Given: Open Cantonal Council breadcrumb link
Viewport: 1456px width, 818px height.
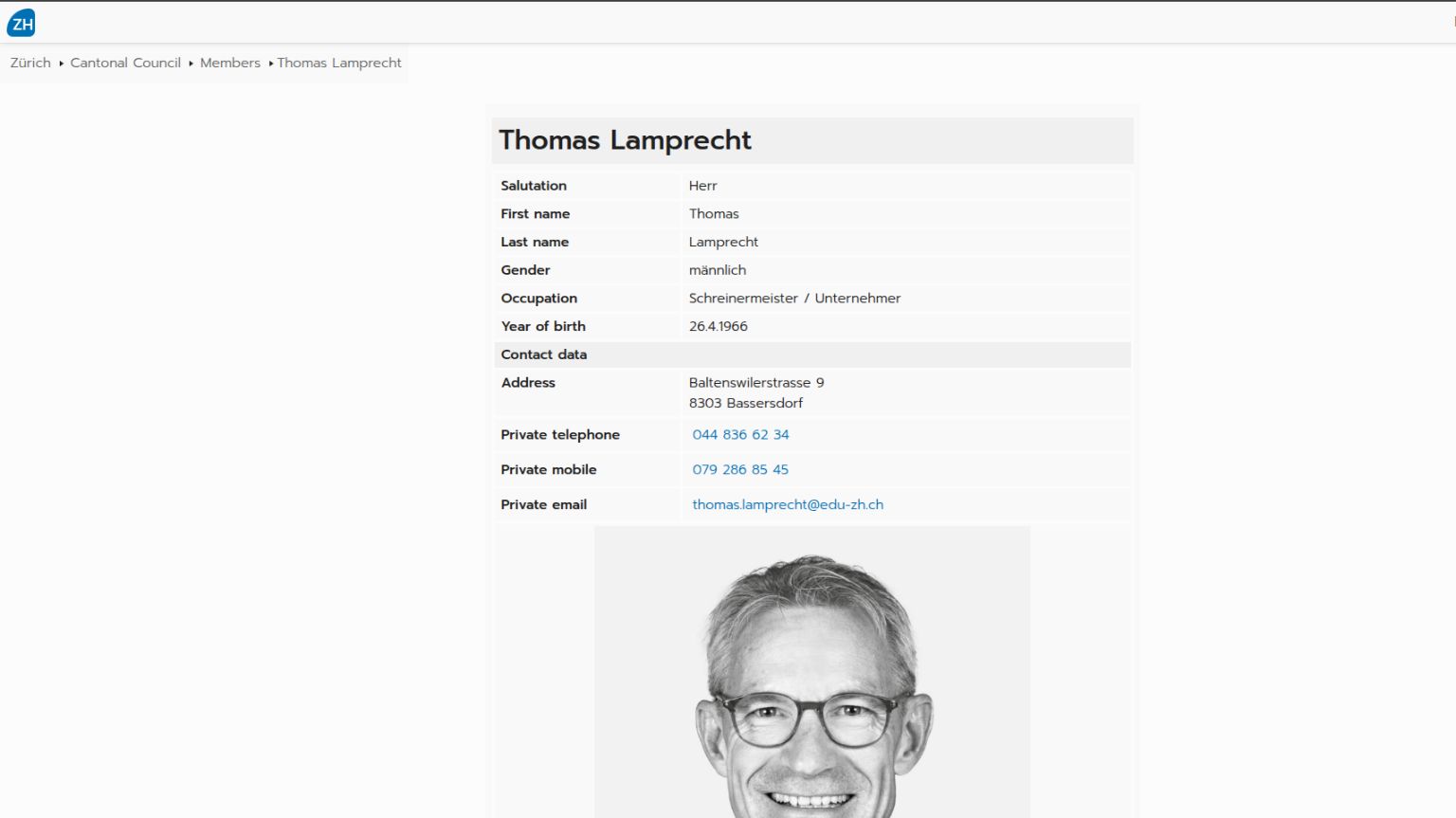Looking at the screenshot, I should coord(125,63).
